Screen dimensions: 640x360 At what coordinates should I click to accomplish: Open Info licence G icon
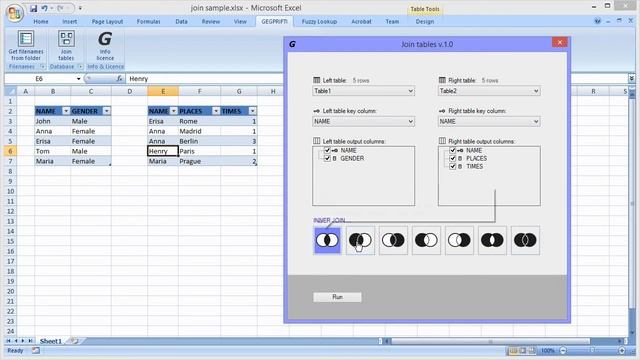[x=105, y=46]
